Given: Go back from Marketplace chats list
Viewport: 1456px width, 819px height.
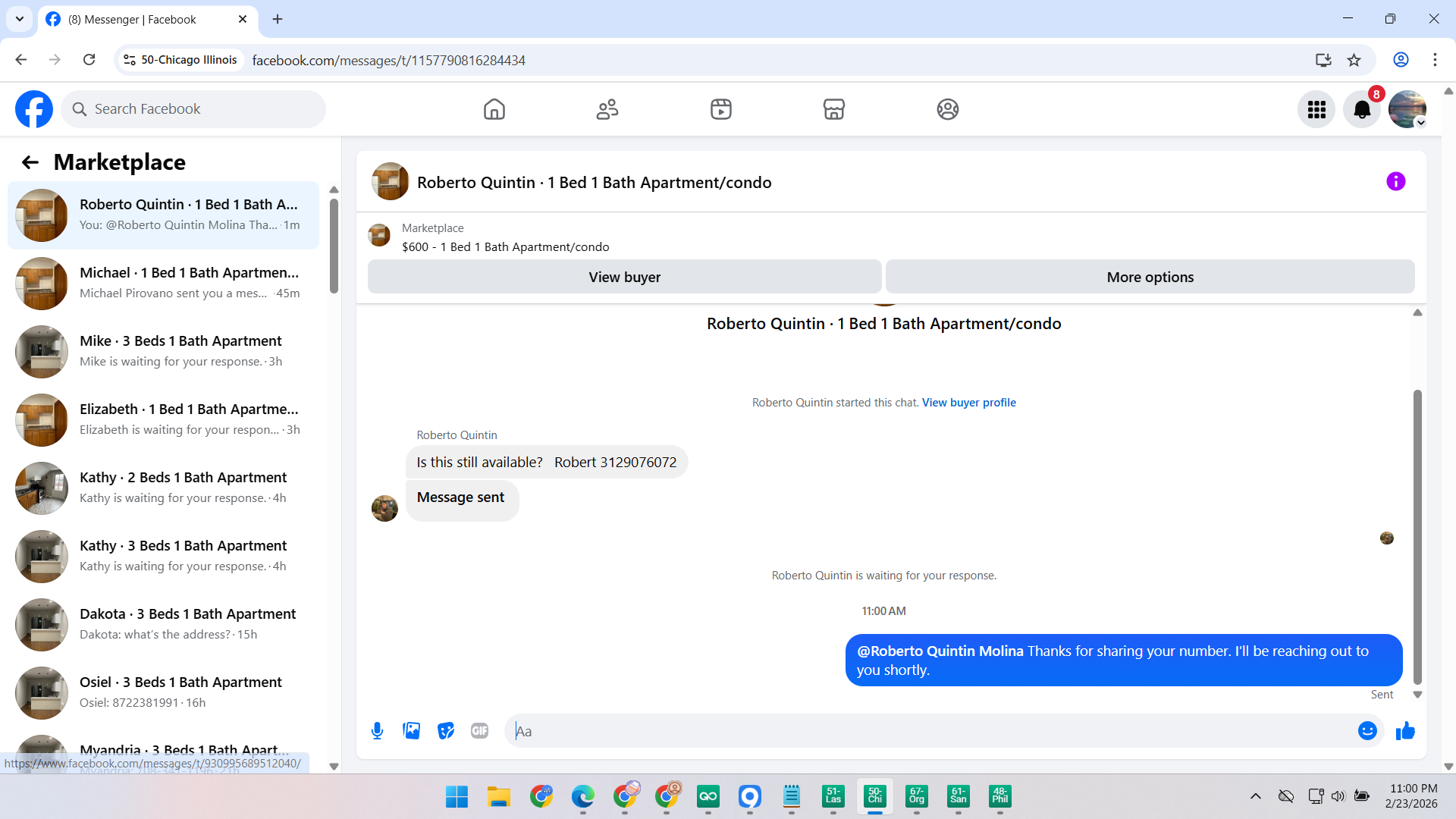Looking at the screenshot, I should [30, 162].
